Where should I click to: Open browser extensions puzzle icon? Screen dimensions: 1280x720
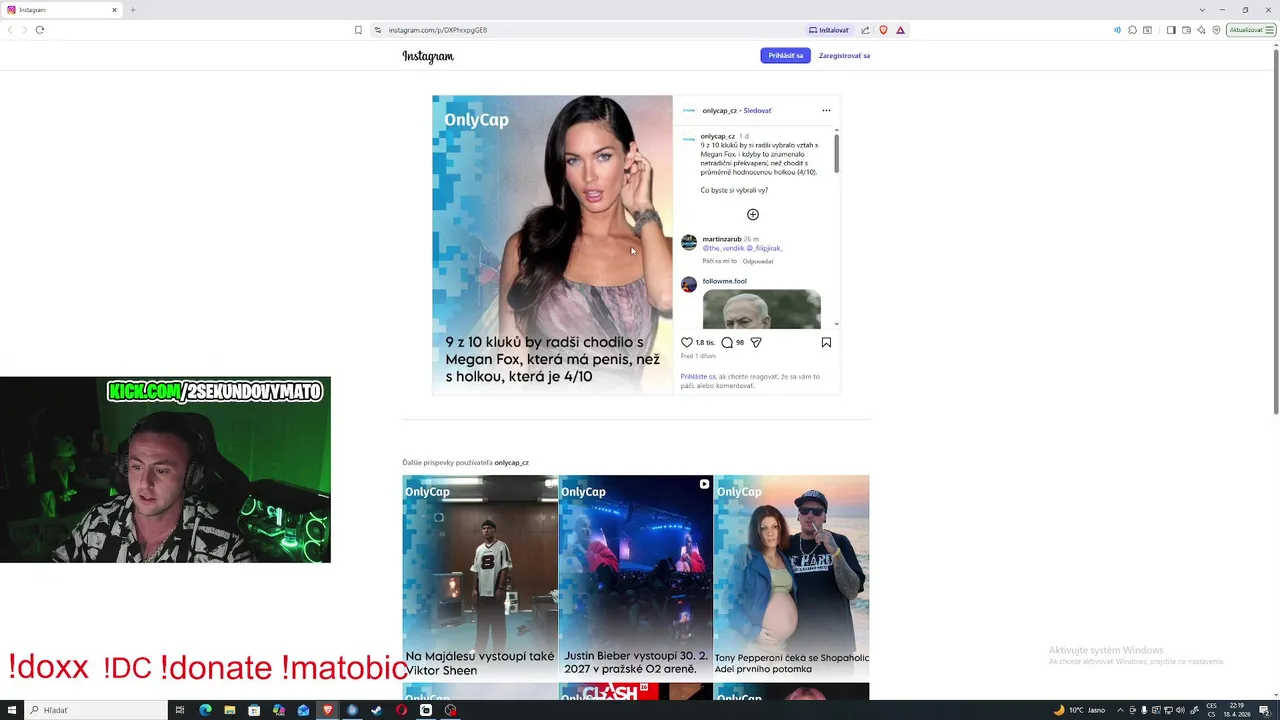1132,30
